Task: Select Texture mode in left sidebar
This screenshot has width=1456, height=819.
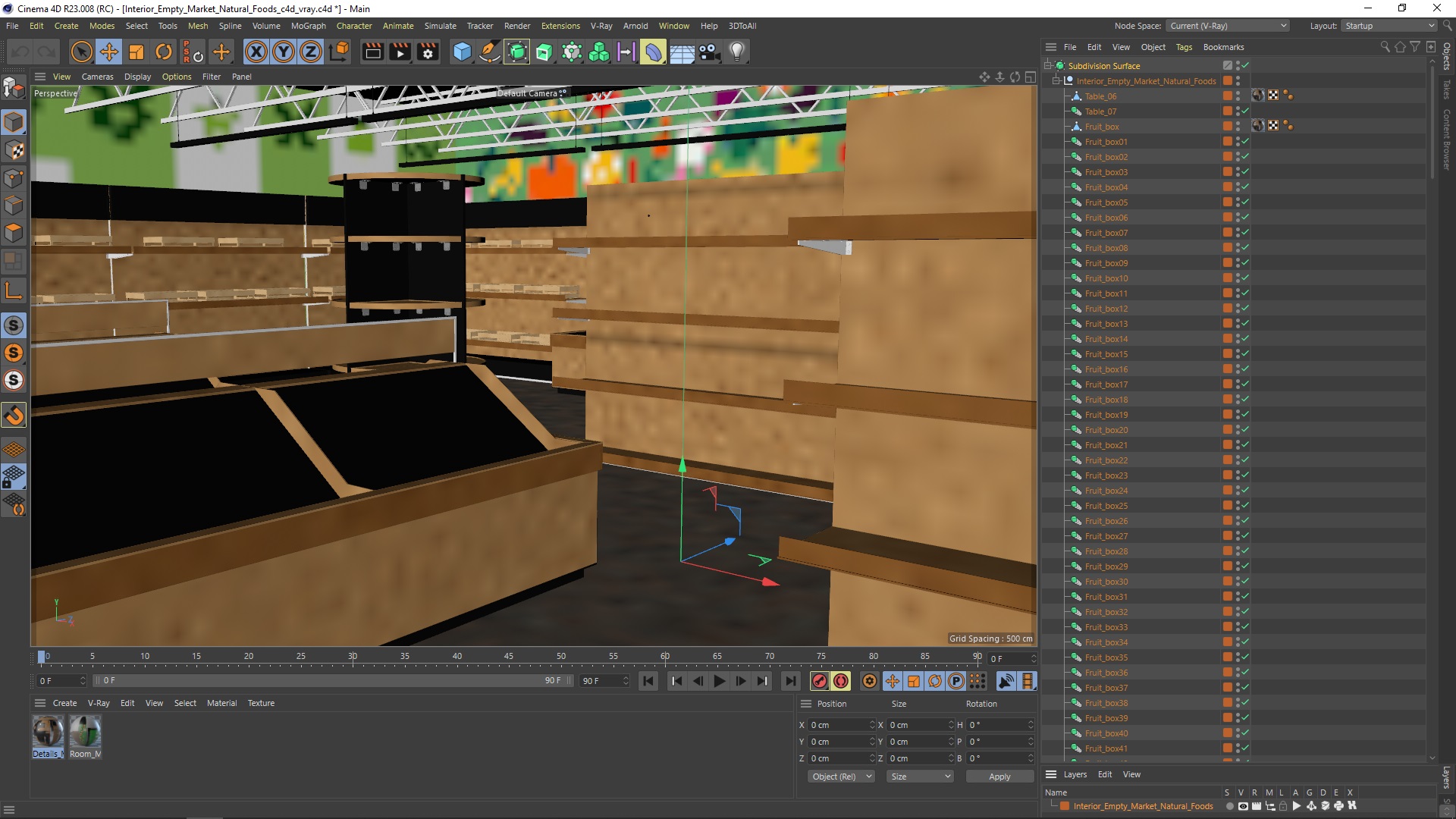Action: pos(14,150)
